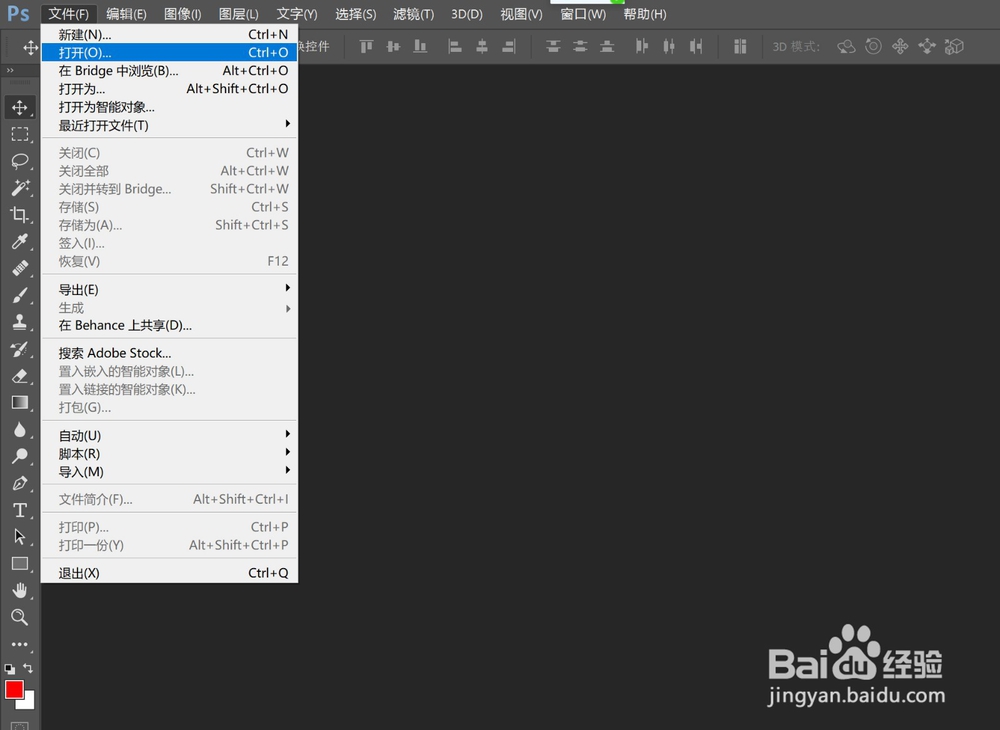This screenshot has width=1000, height=730.
Task: Choose 打开为... menu item
Action: pos(169,89)
